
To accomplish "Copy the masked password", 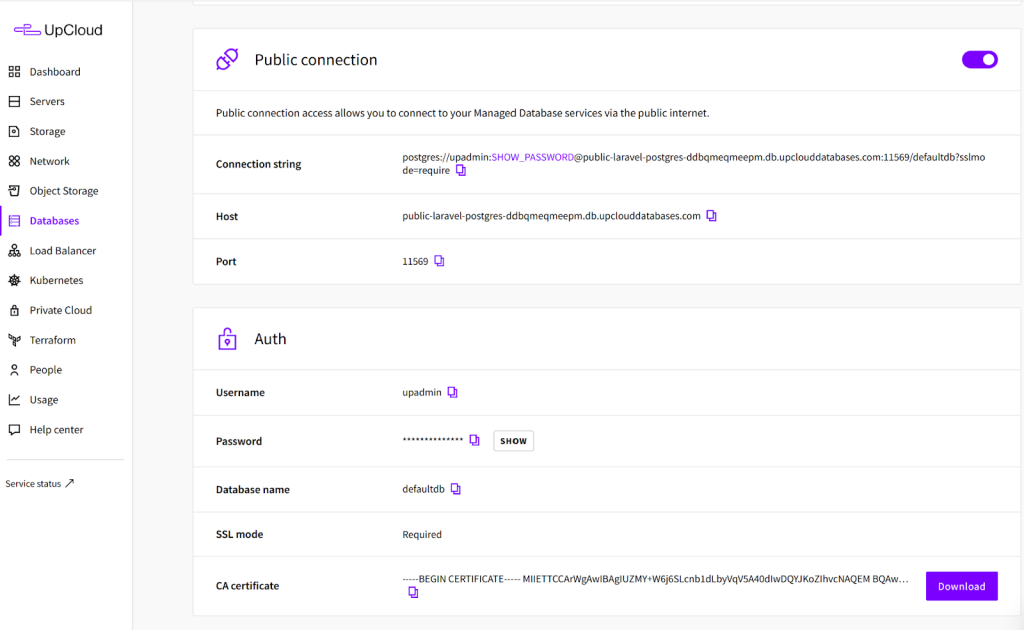I will click(x=475, y=441).
